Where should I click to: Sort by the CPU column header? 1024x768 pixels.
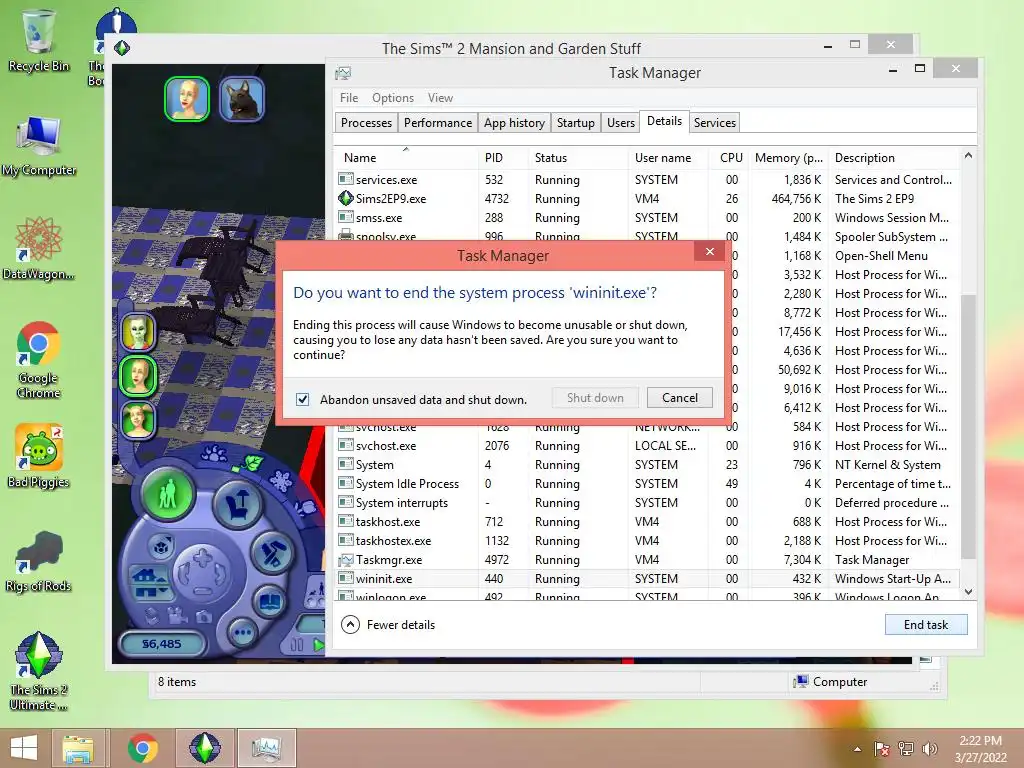pos(729,157)
